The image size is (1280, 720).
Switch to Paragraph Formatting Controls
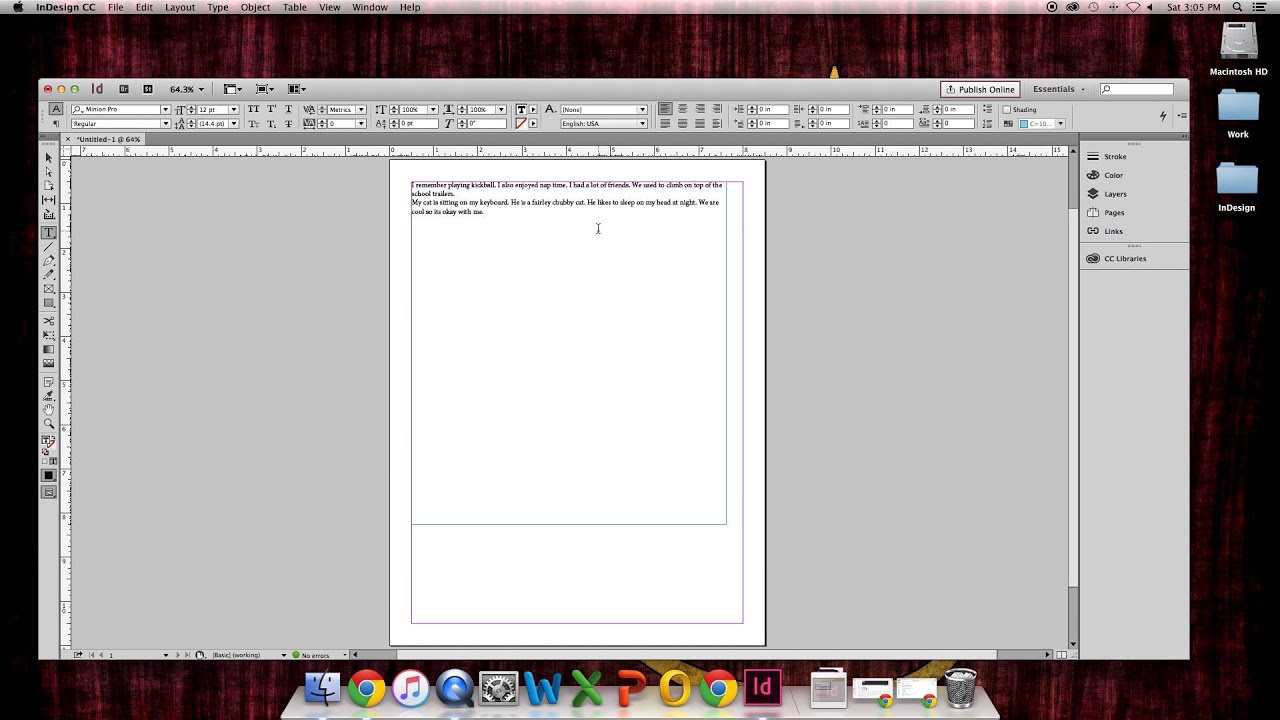tap(56, 123)
